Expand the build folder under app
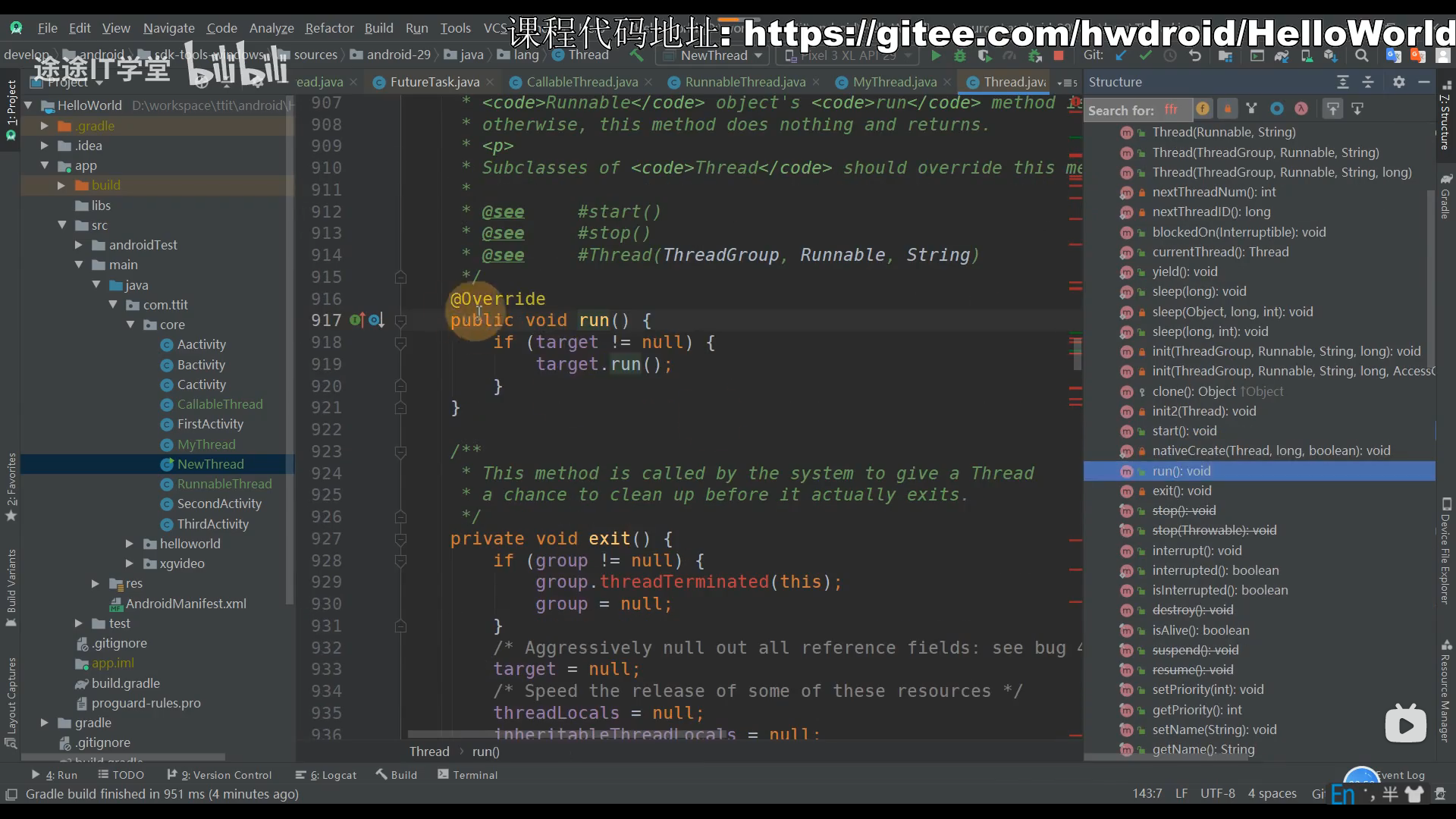Viewport: 1456px width, 819px height. pyautogui.click(x=61, y=185)
